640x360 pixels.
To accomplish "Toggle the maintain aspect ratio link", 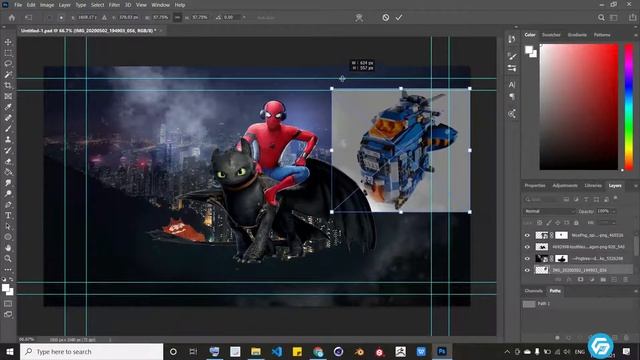I will coord(177,18).
